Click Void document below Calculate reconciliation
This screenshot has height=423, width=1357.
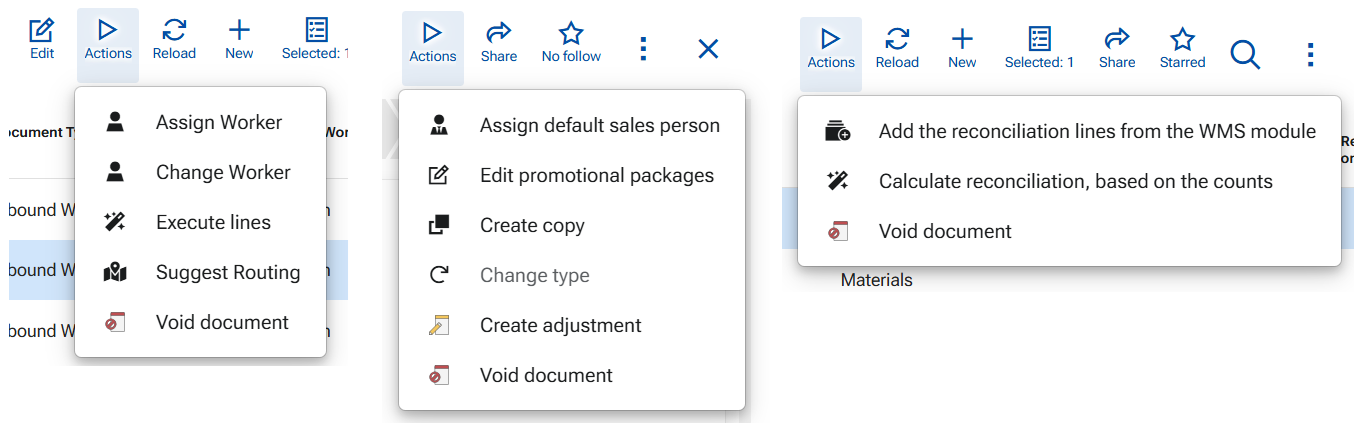tap(944, 232)
